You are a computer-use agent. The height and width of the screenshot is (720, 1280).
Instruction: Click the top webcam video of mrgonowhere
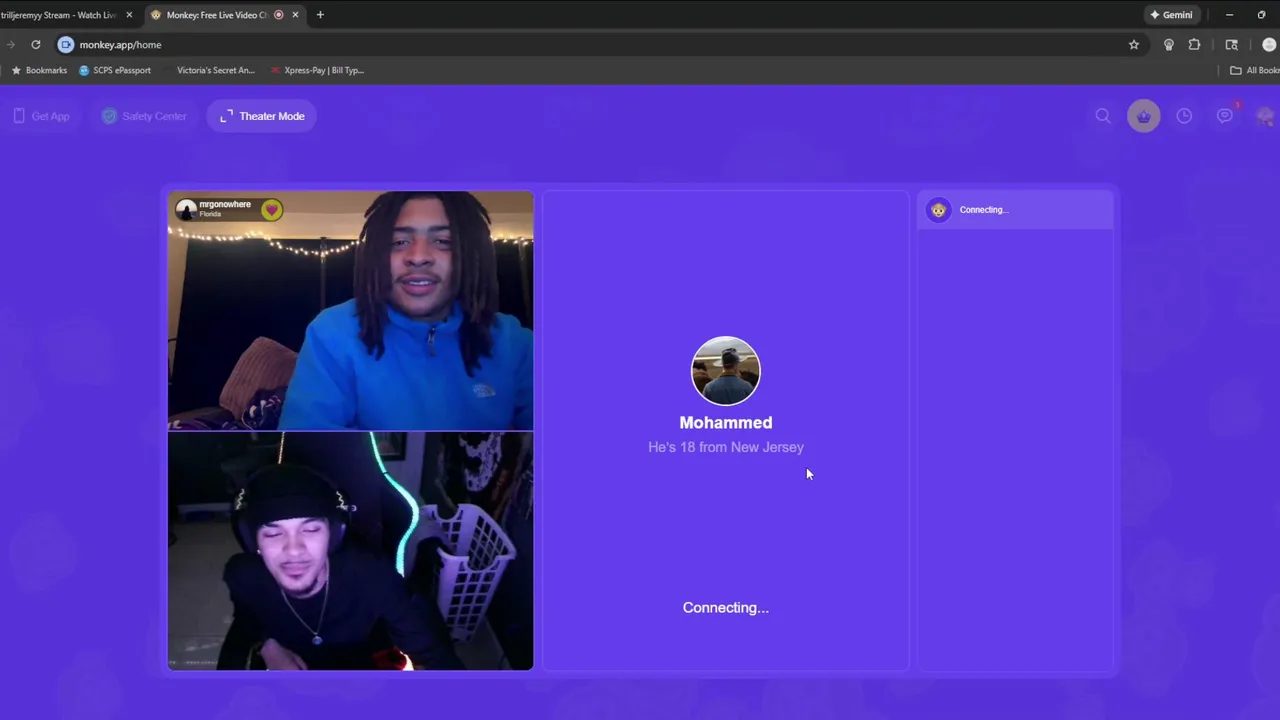[x=351, y=311]
